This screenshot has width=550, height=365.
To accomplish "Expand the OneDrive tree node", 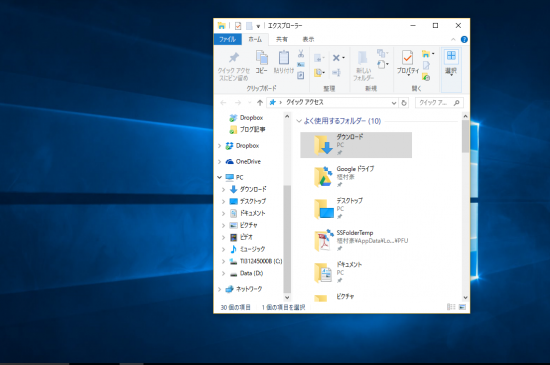I will pos(220,162).
